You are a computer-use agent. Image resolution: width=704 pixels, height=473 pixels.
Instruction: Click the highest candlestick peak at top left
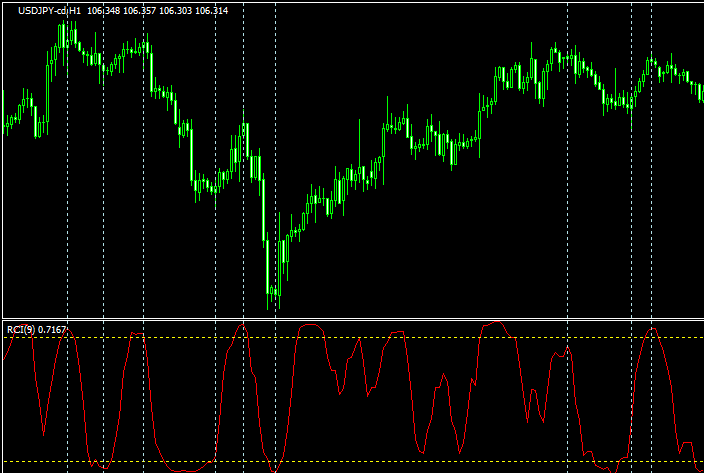coord(62,32)
